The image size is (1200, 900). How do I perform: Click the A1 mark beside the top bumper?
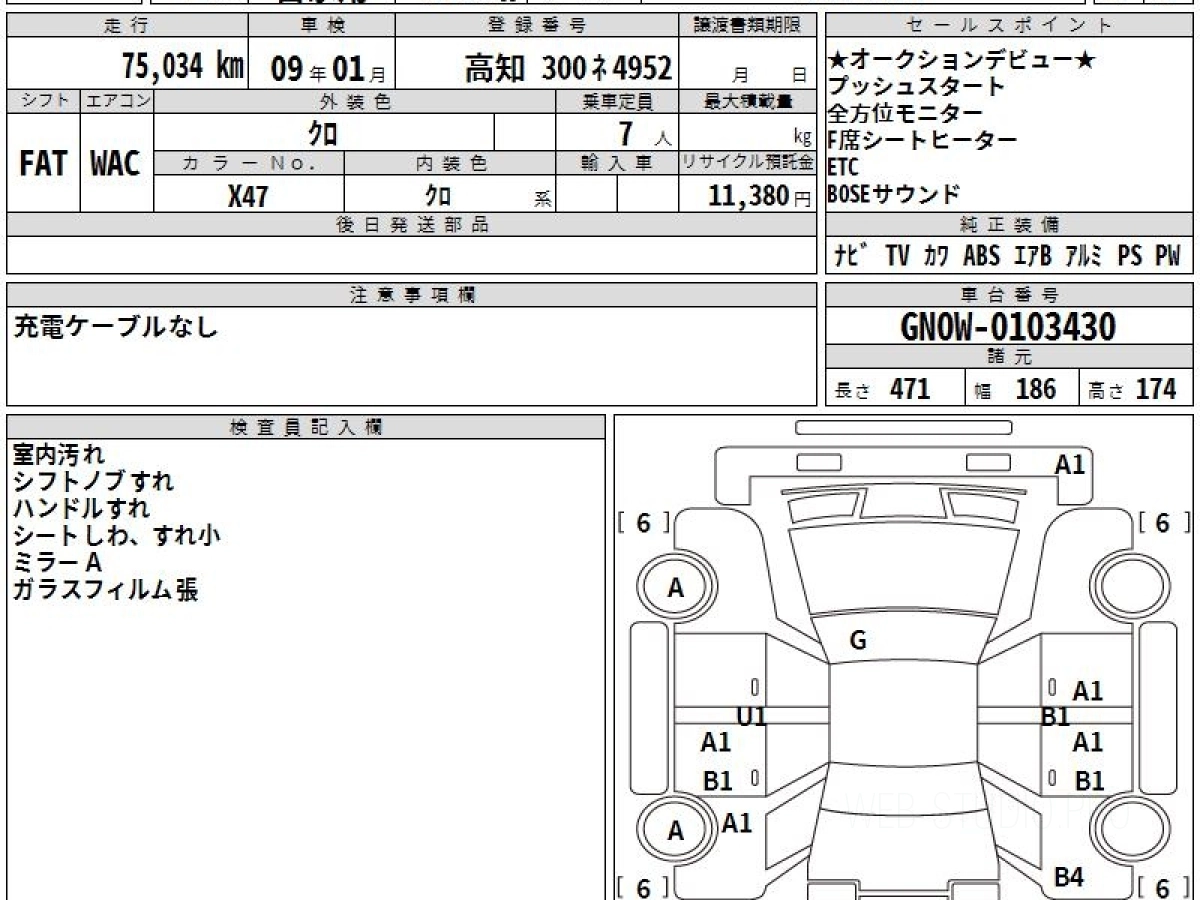(x=1070, y=464)
